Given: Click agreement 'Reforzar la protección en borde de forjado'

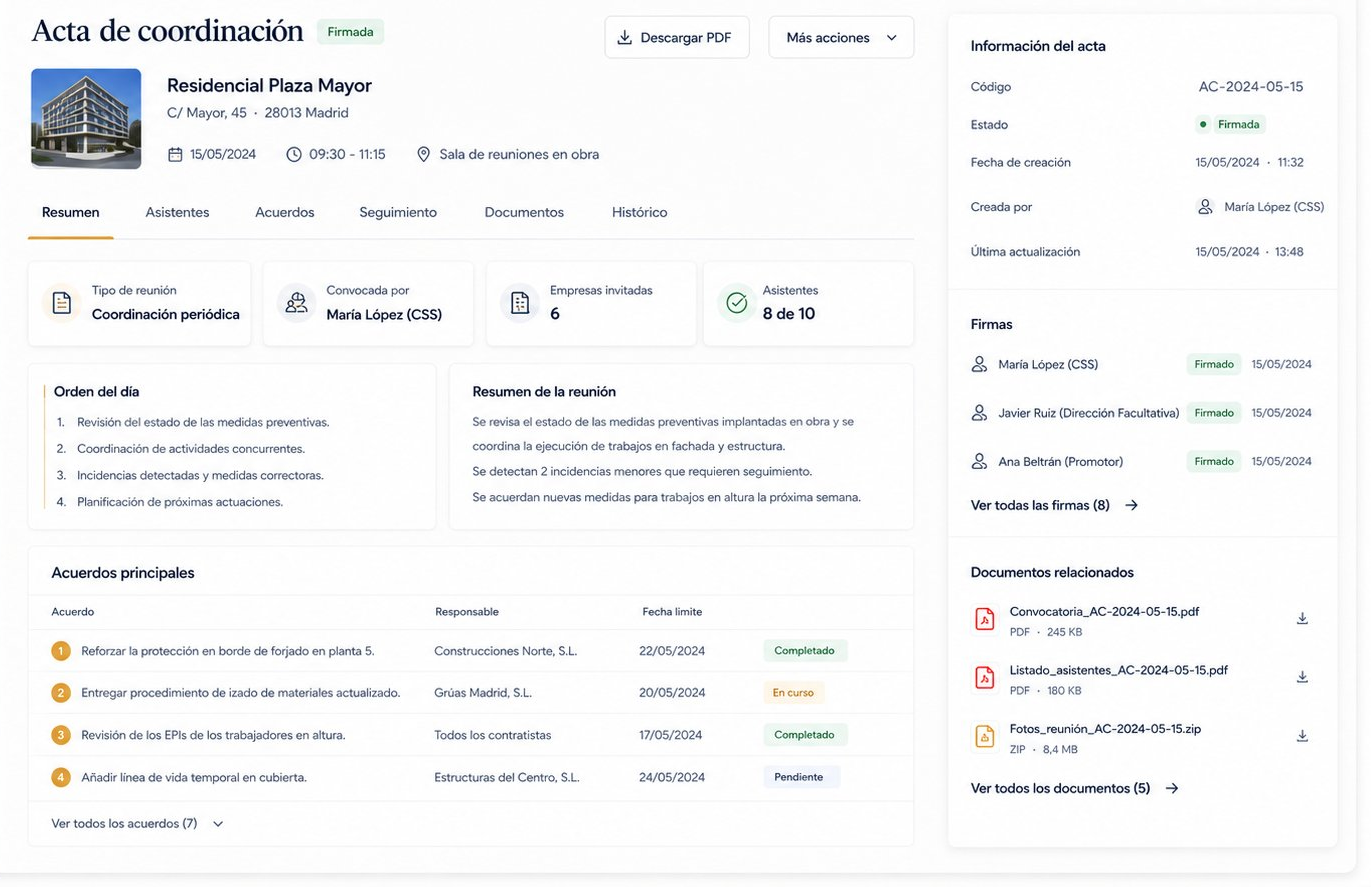Looking at the screenshot, I should (228, 651).
